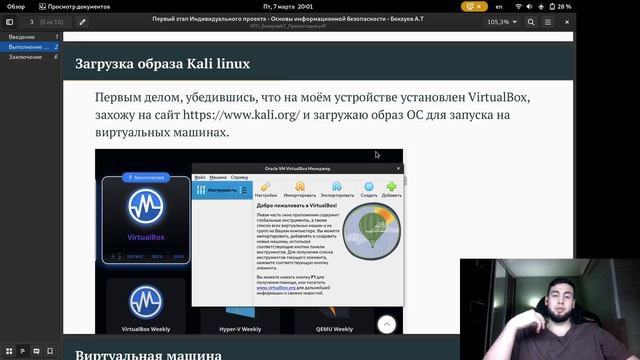The width and height of the screenshot is (640, 360).
Task: Click the VirtualBox Recommended card in slide
Action: pyautogui.click(x=146, y=220)
